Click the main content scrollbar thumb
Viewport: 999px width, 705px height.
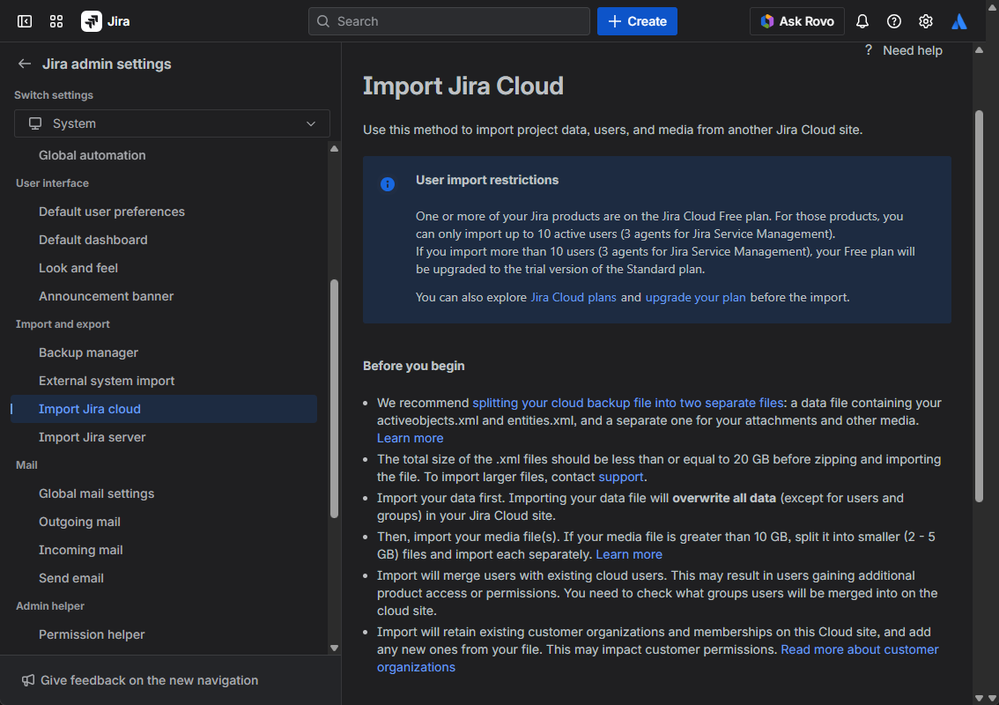(x=979, y=307)
